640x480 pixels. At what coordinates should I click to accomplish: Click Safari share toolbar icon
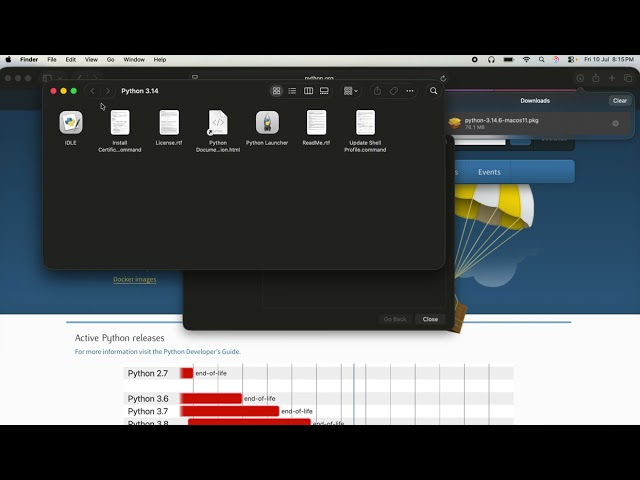click(x=596, y=78)
